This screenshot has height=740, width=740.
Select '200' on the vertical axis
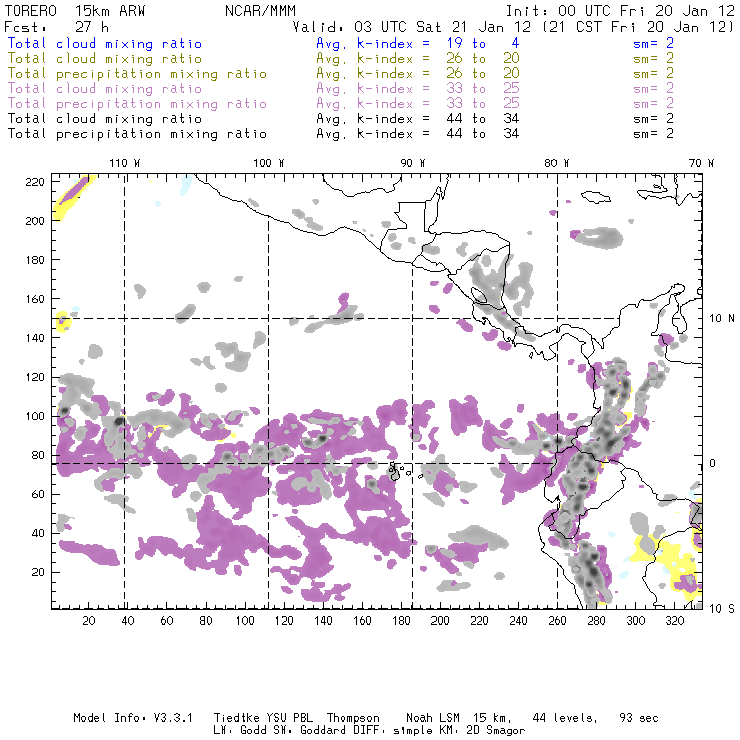(35, 221)
